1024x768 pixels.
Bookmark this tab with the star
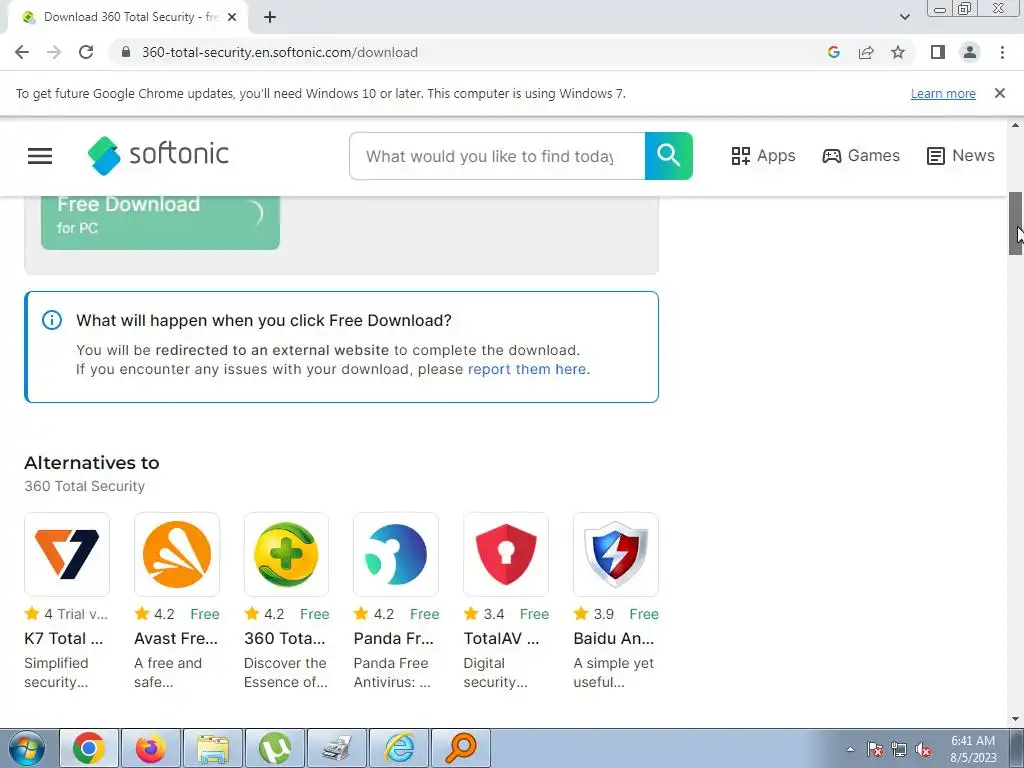(898, 52)
